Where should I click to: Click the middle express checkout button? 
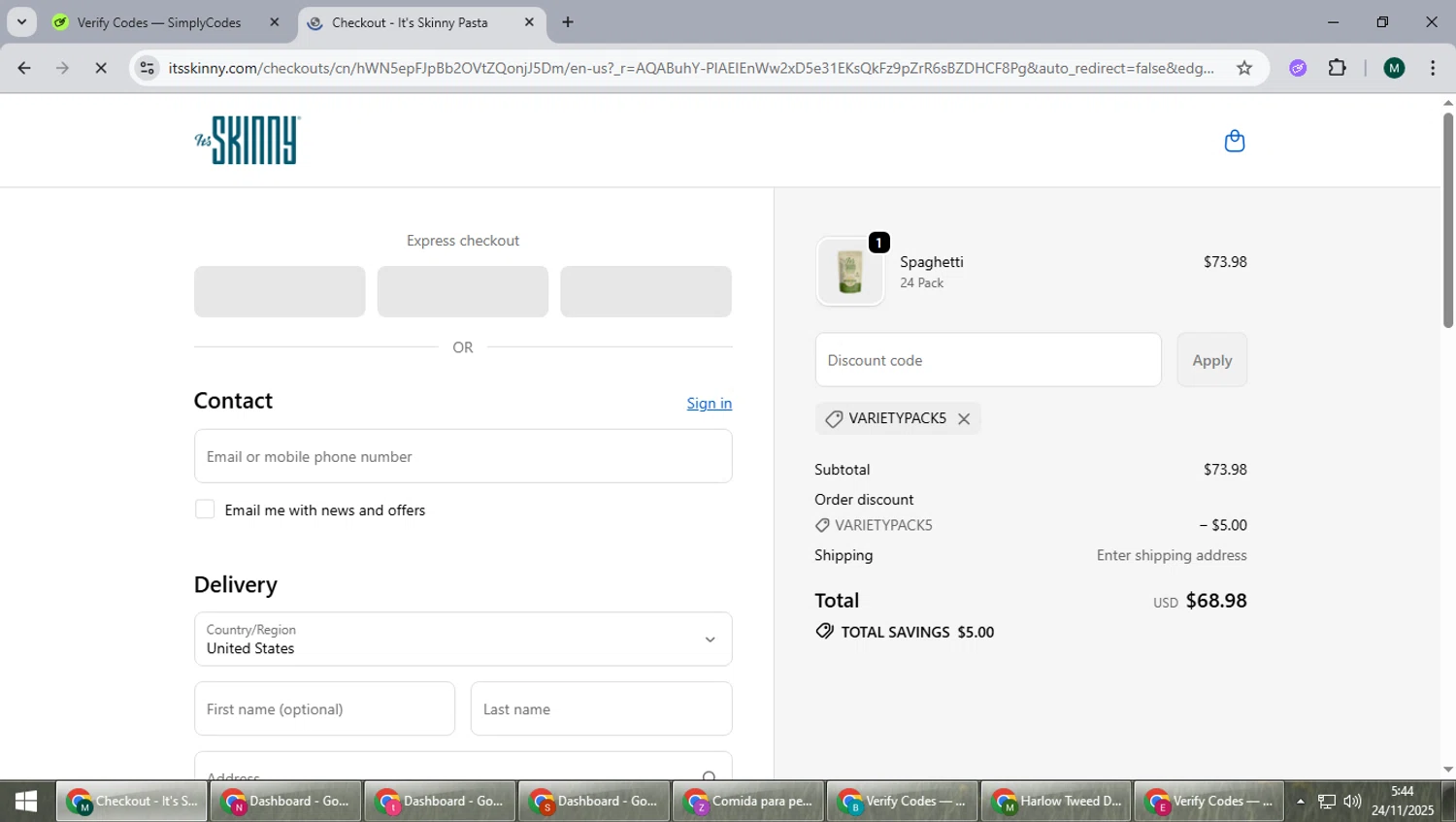[463, 291]
